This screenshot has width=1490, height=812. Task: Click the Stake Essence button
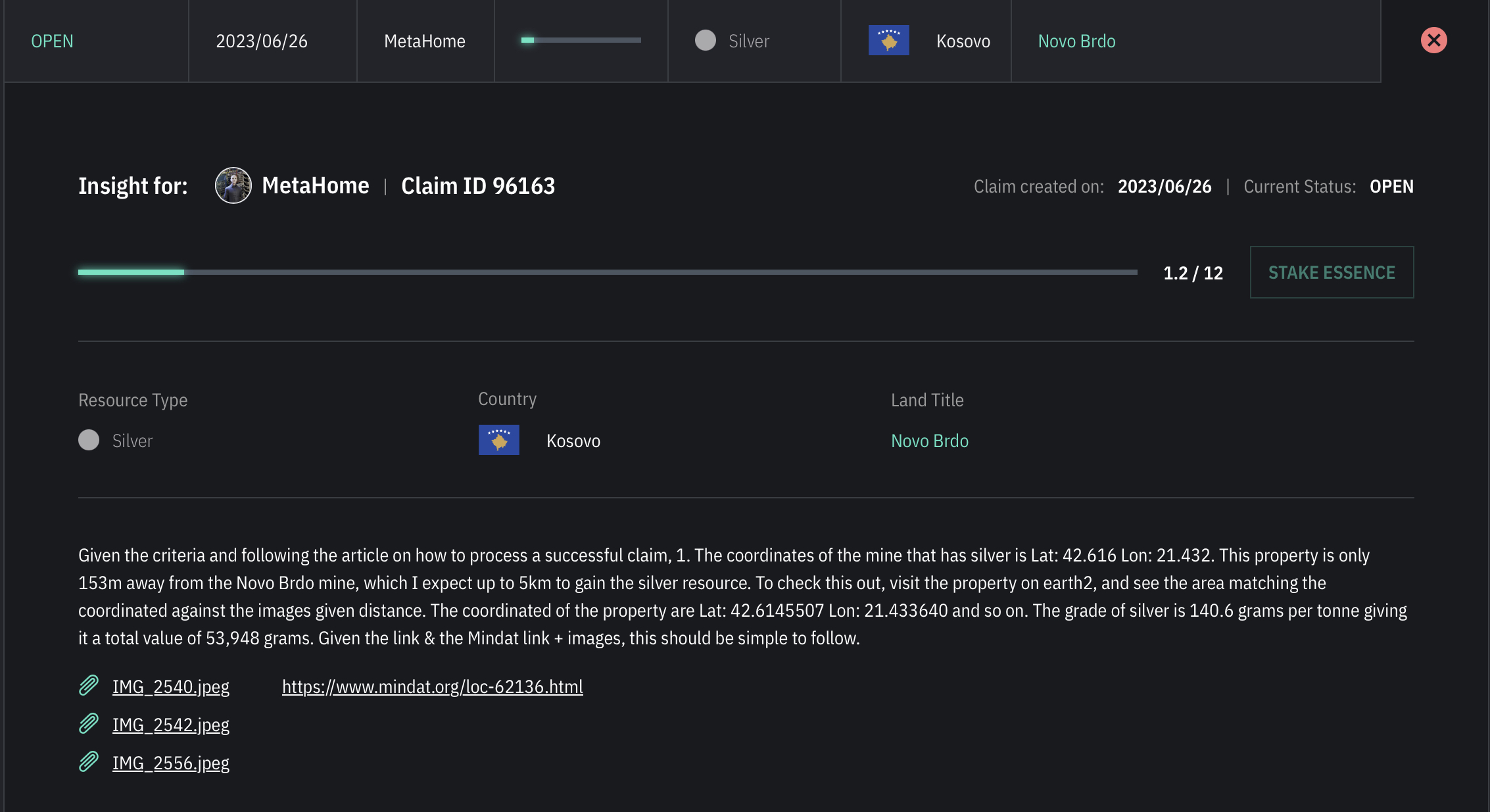1332,272
